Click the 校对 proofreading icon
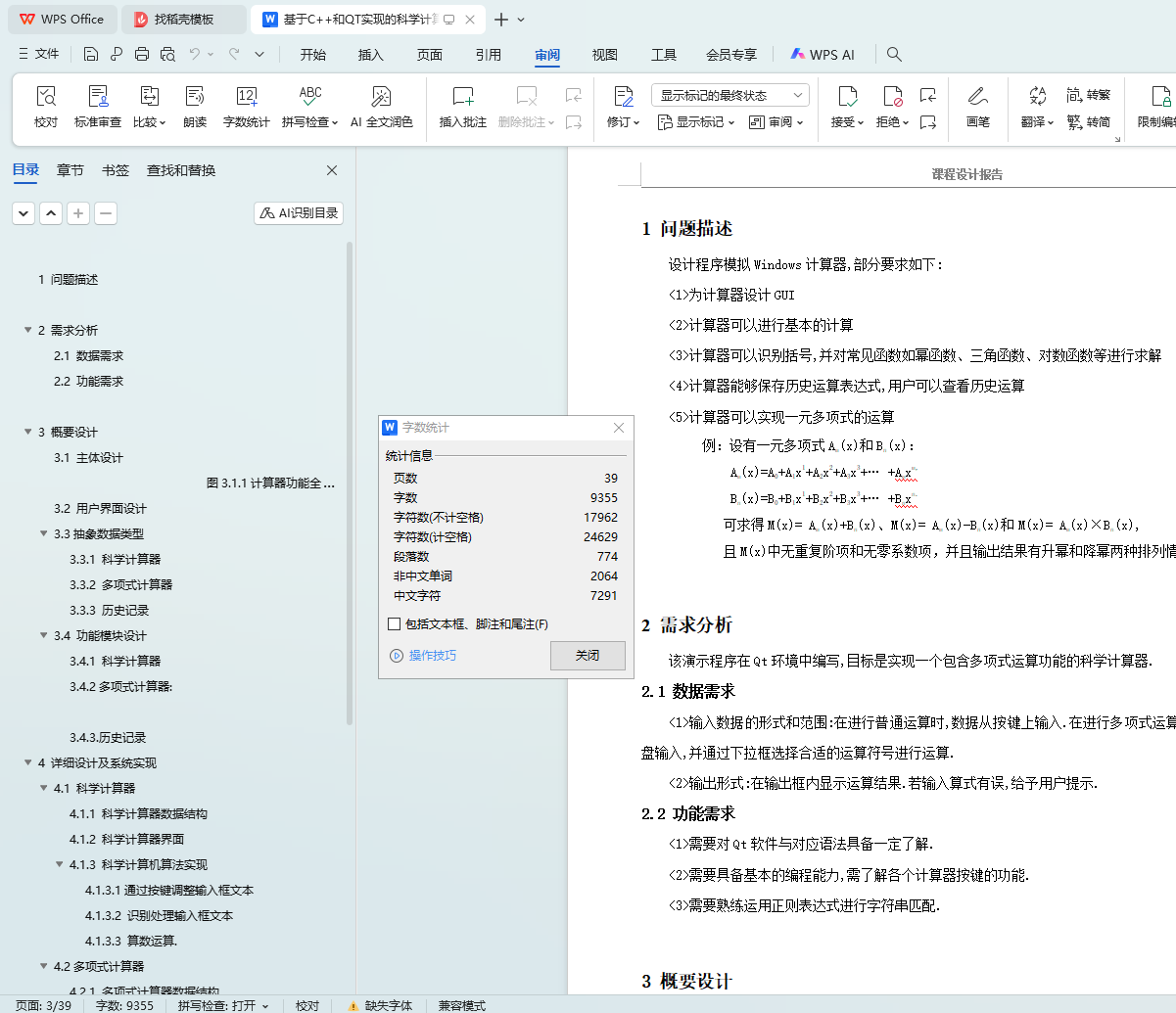The width and height of the screenshot is (1176, 1013). tap(46, 107)
